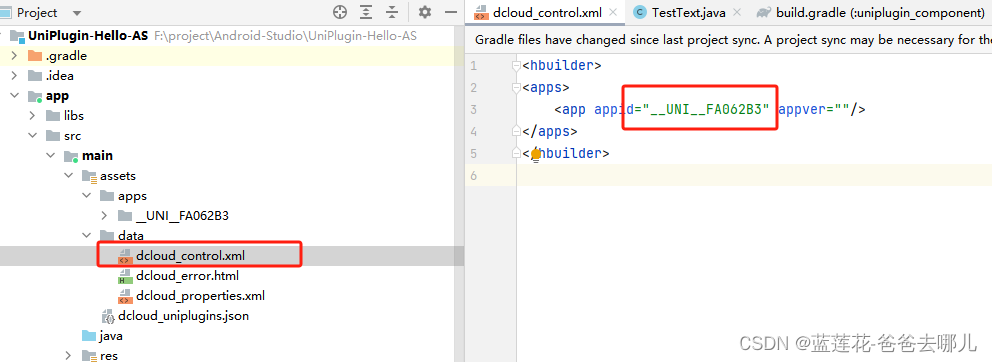Image resolution: width=992 pixels, height=362 pixels.
Task: Switch to the TestText.java tab
Action: tap(688, 12)
